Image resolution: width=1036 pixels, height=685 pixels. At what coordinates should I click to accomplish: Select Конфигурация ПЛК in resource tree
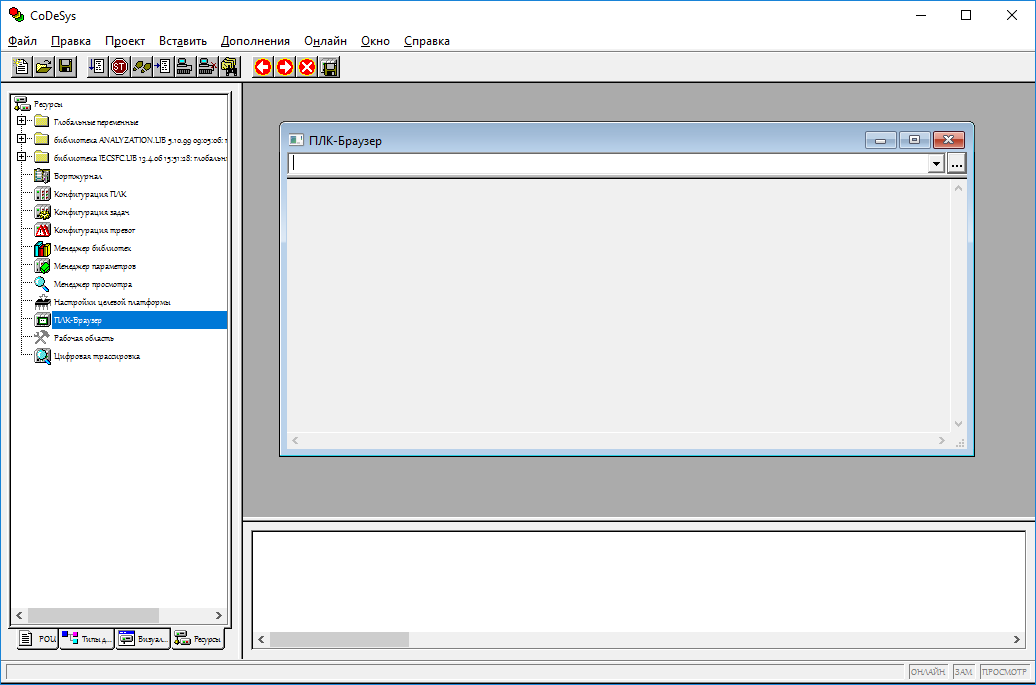click(90, 194)
